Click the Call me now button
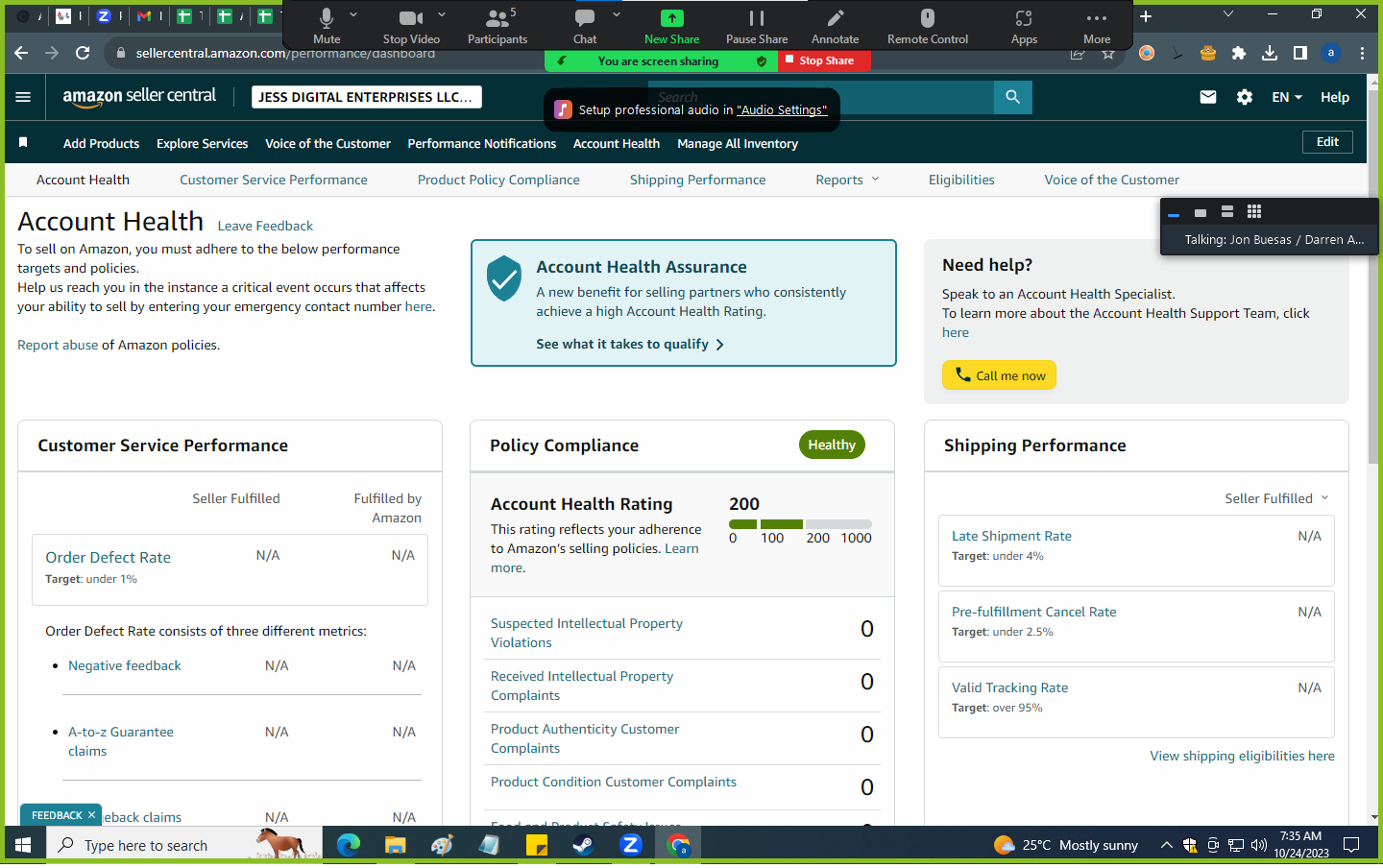The height and width of the screenshot is (868, 1383). pos(999,375)
